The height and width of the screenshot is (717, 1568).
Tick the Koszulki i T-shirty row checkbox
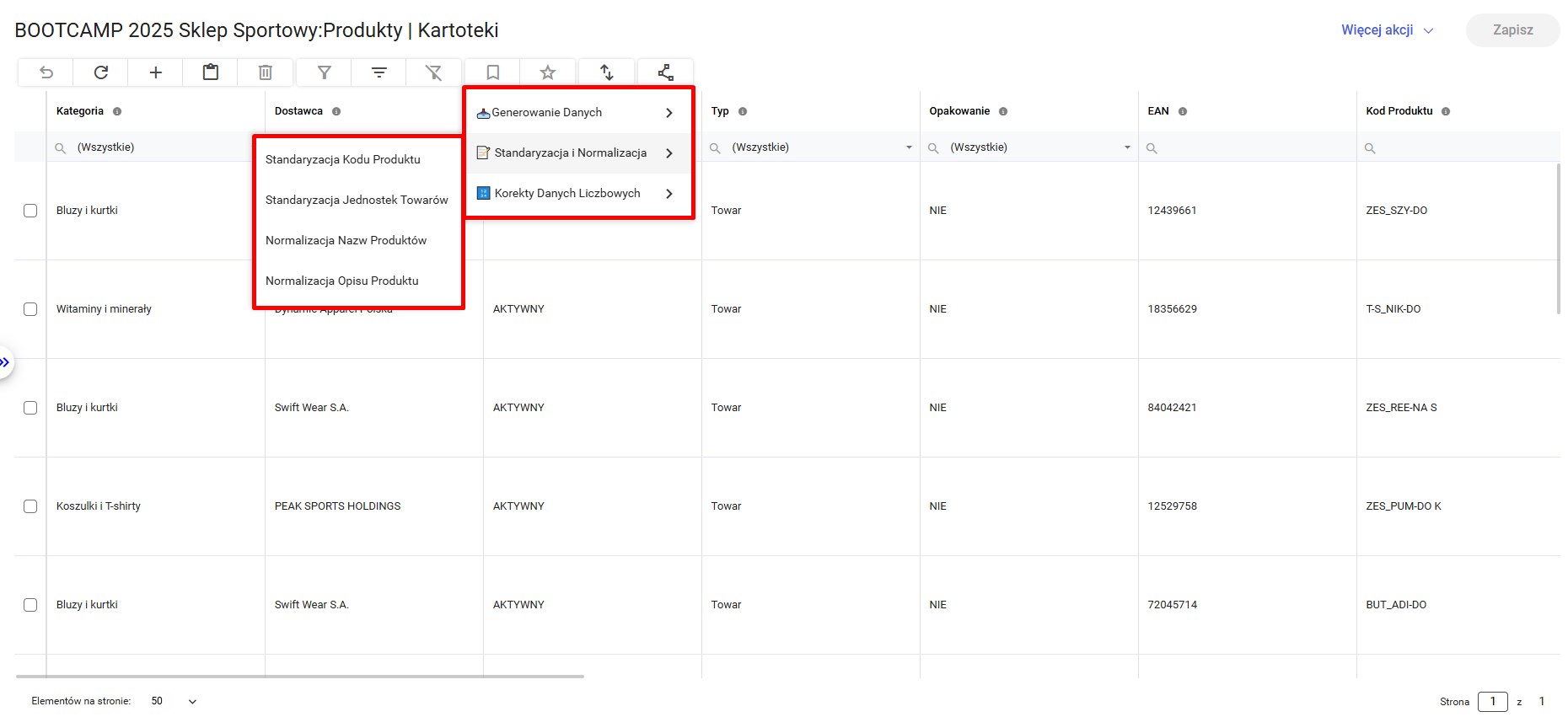click(x=30, y=506)
